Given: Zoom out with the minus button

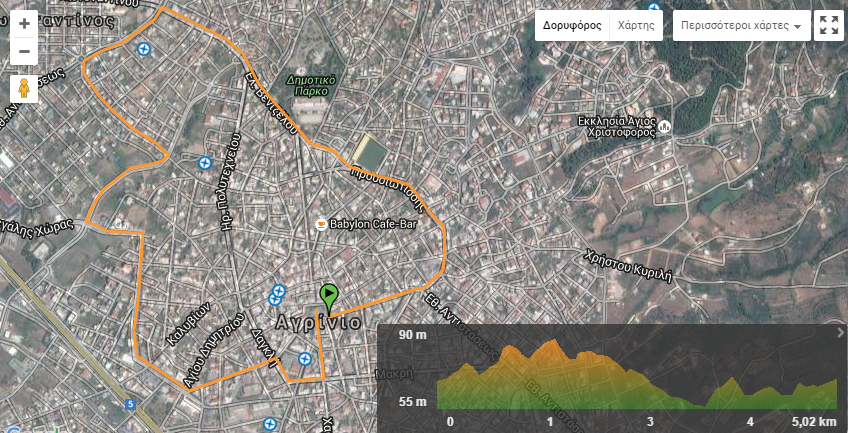Looking at the screenshot, I should click(24, 50).
